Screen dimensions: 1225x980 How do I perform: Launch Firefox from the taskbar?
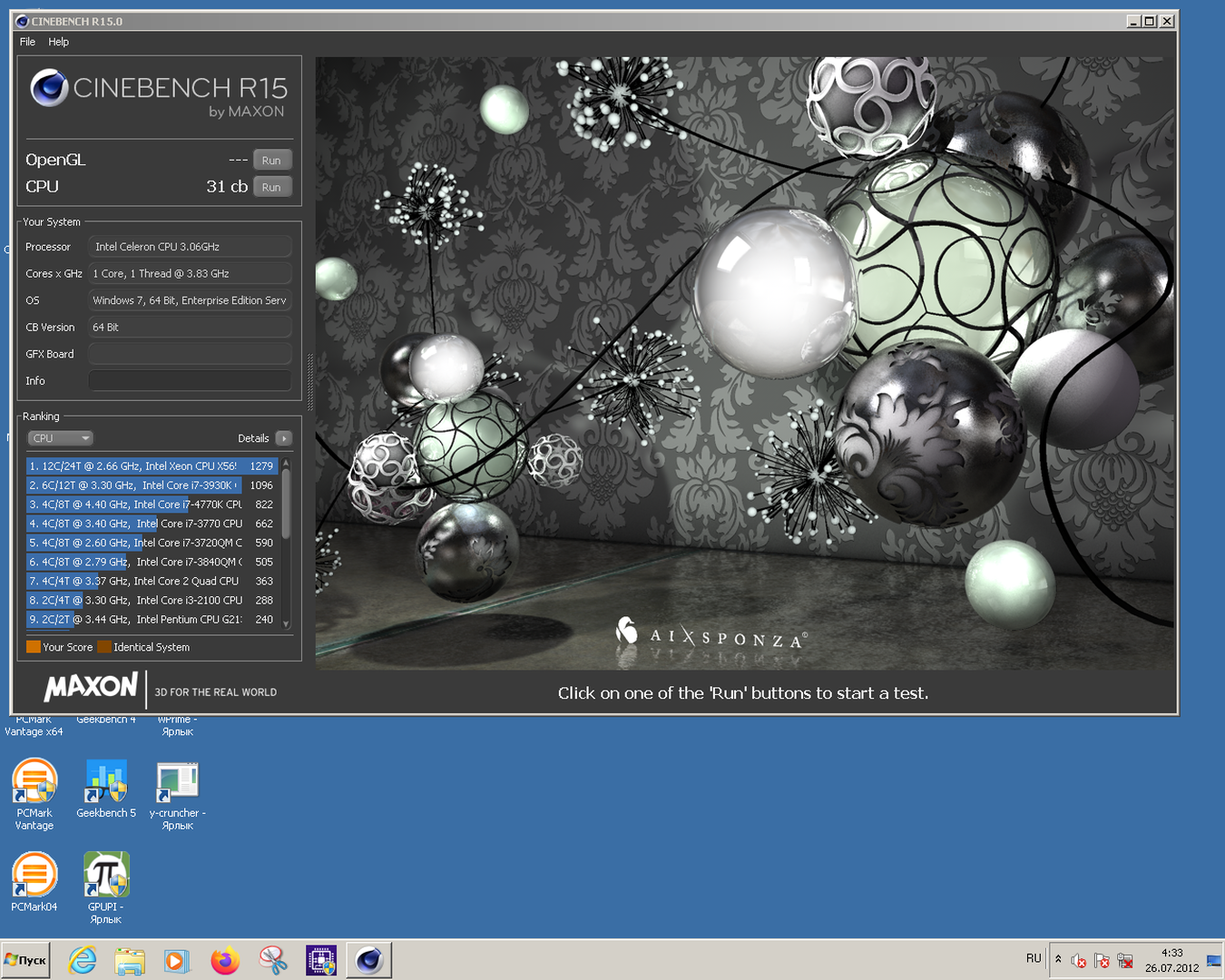tap(225, 960)
